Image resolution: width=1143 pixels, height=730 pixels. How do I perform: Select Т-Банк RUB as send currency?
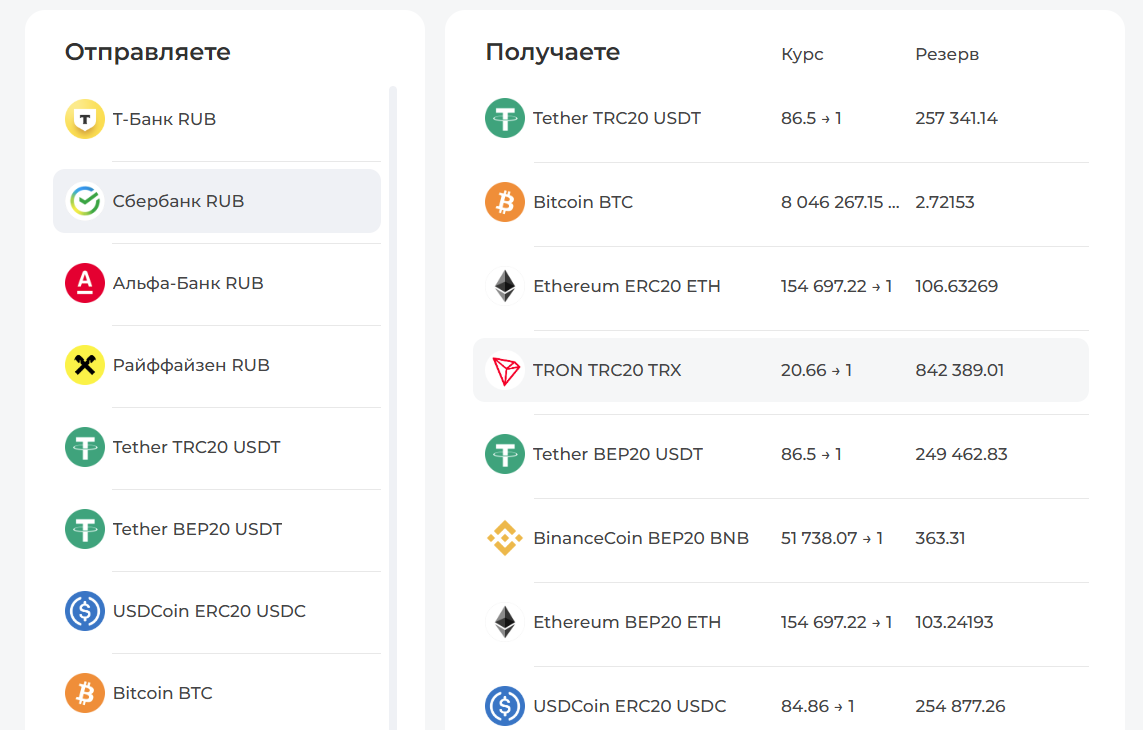(217, 119)
